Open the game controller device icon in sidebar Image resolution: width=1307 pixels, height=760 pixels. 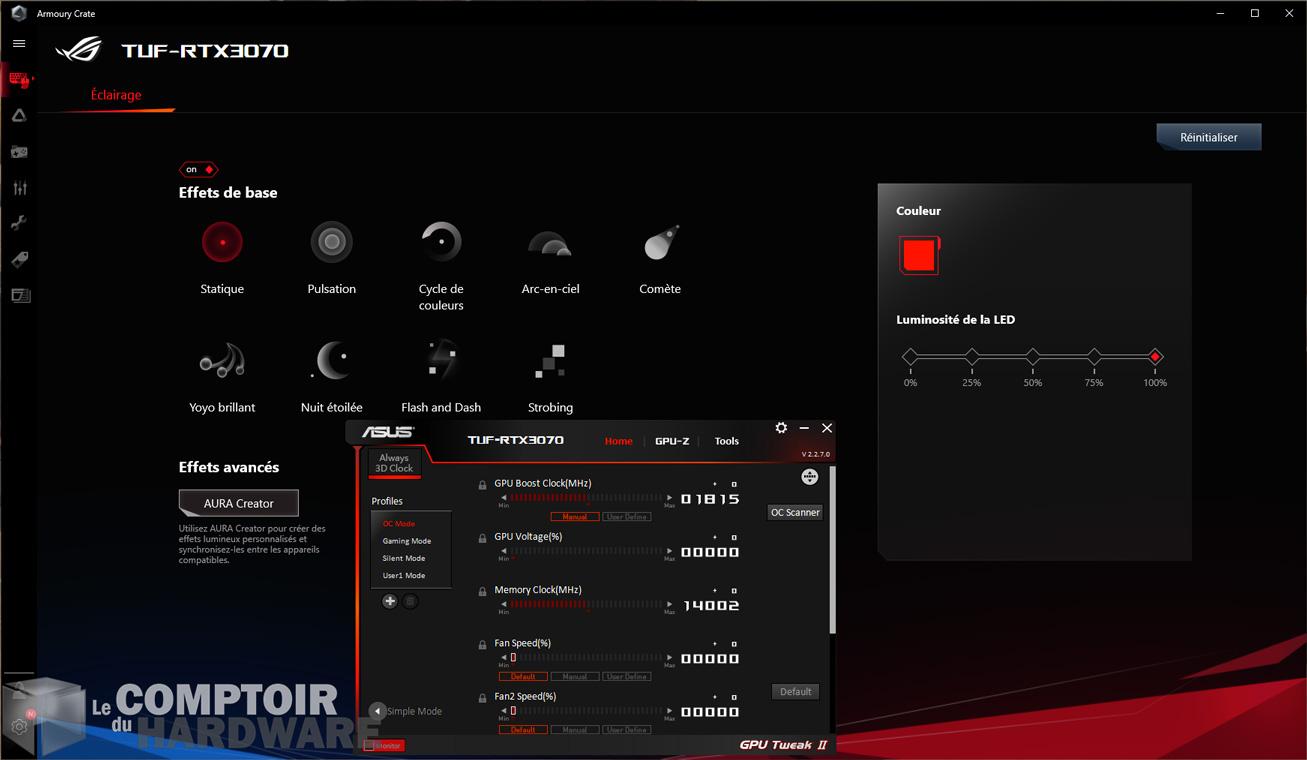coord(18,151)
